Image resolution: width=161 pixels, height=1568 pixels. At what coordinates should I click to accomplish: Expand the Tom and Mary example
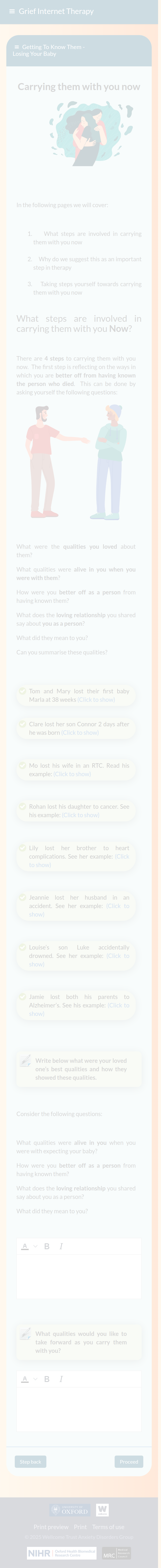pyautogui.click(x=96, y=699)
